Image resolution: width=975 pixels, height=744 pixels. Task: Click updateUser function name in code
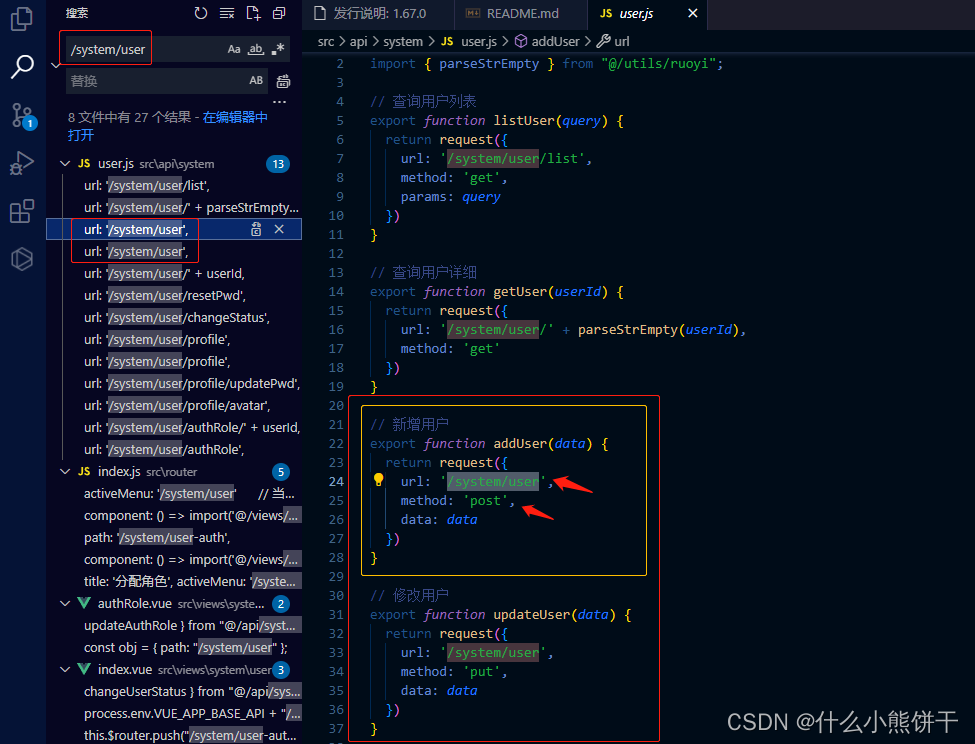pos(532,615)
